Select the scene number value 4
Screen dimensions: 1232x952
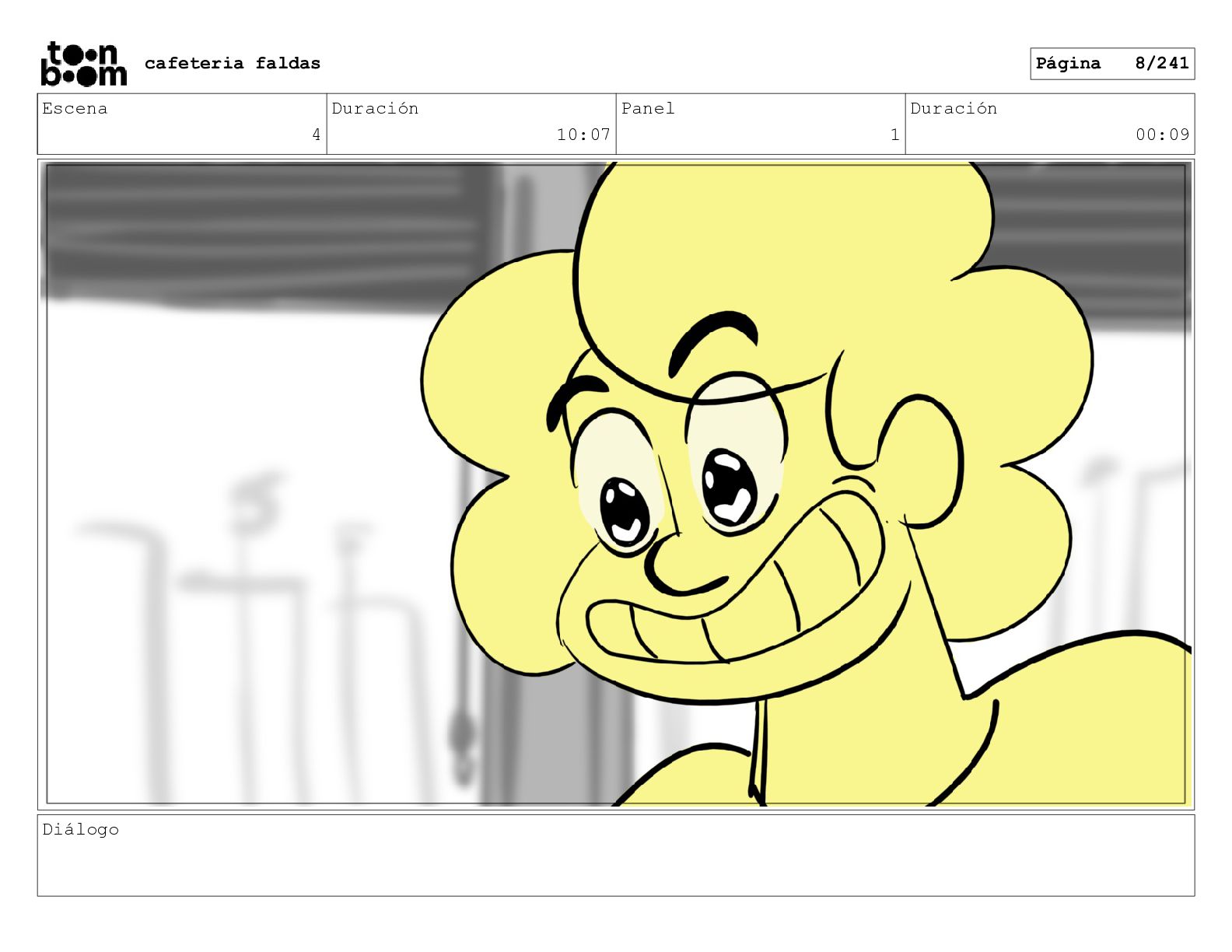point(316,135)
